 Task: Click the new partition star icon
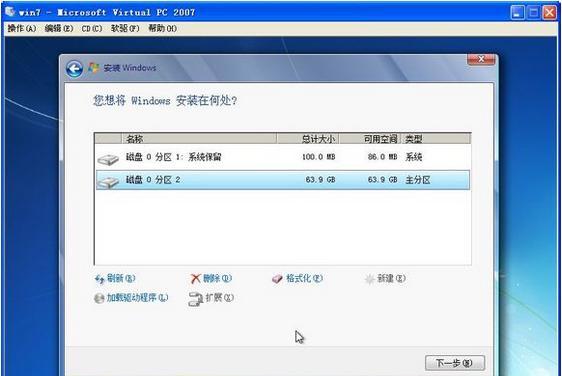(x=370, y=279)
